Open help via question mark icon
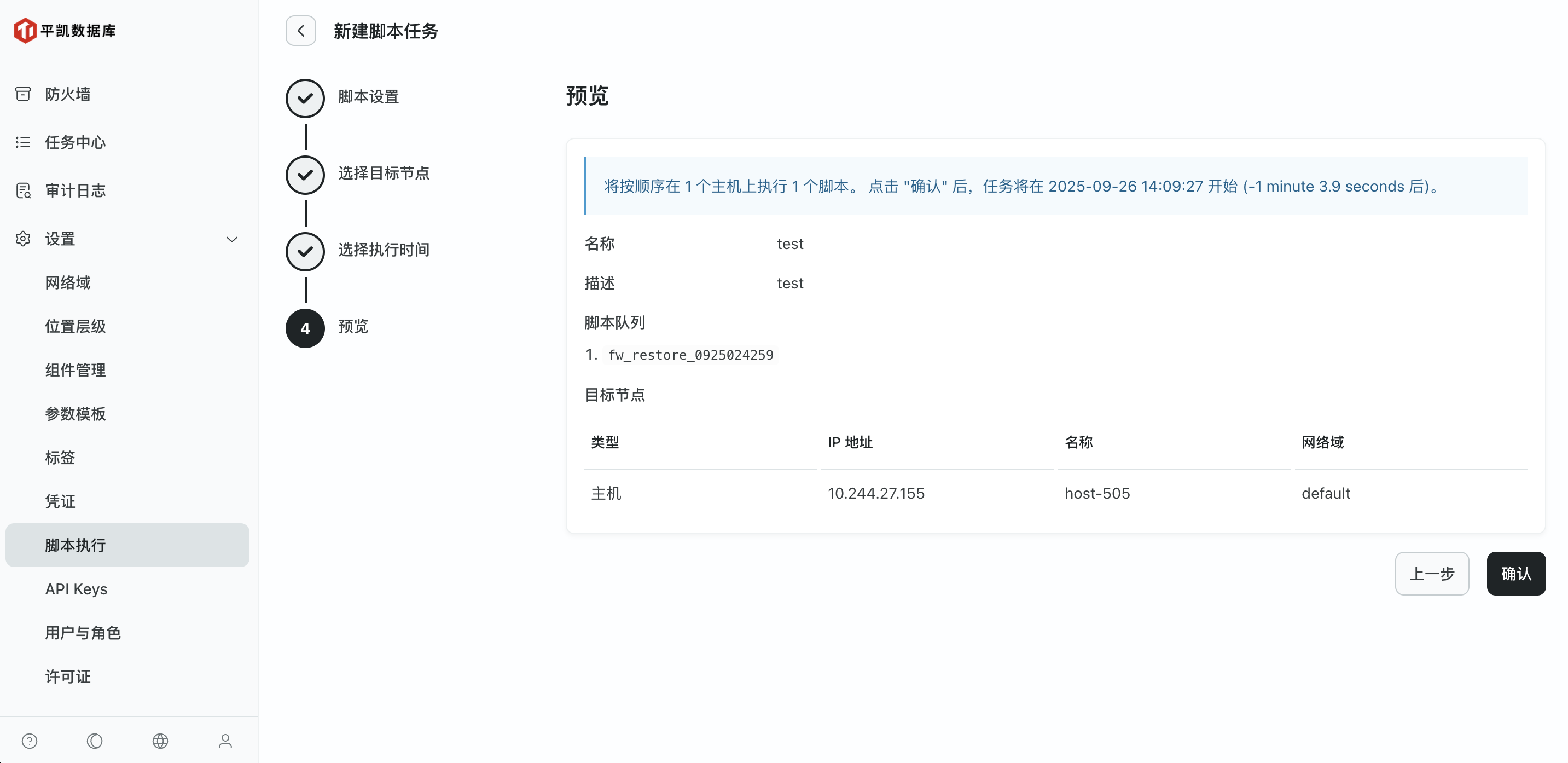Image resolution: width=1568 pixels, height=763 pixels. pos(29,741)
